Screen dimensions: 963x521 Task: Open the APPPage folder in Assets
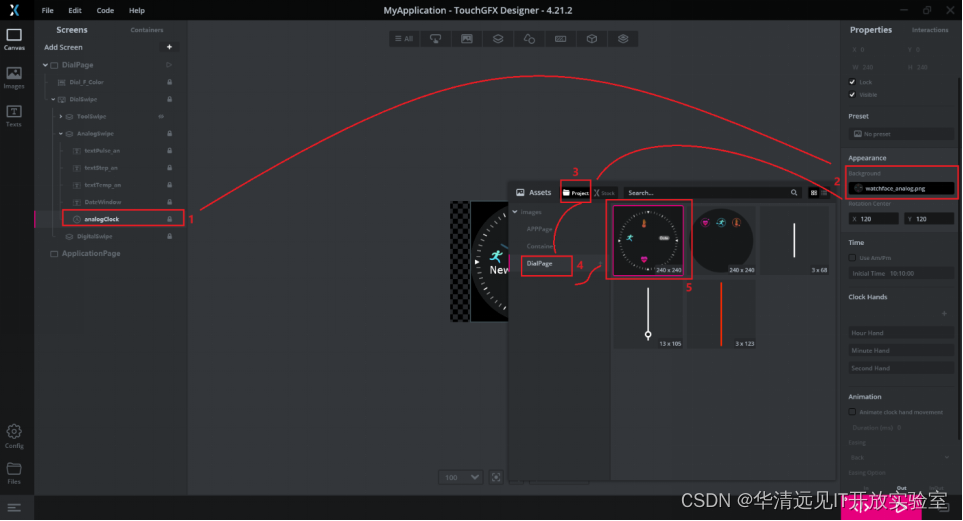click(x=539, y=229)
